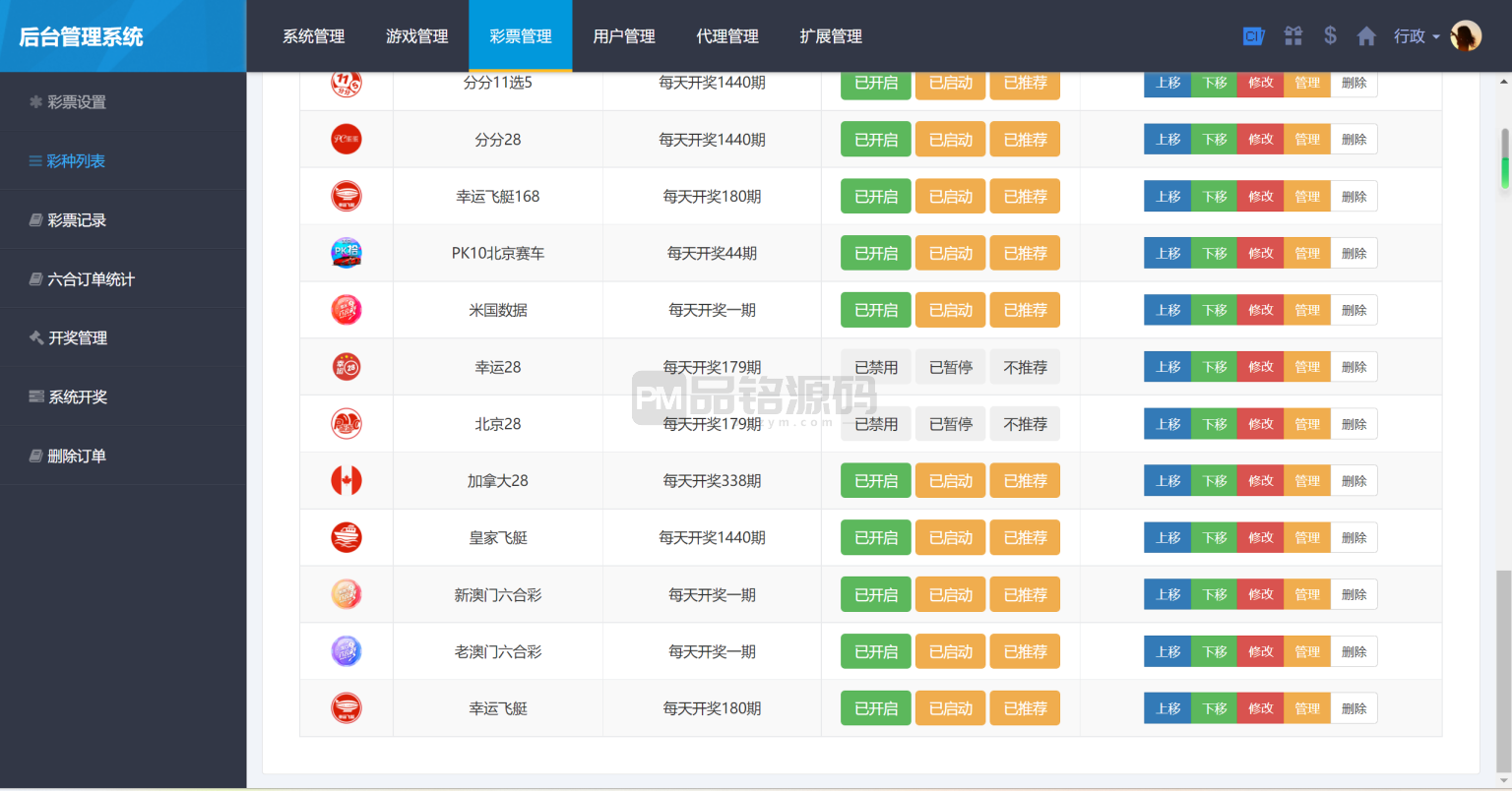Toggle 已开启 status for 分分28

(876, 140)
